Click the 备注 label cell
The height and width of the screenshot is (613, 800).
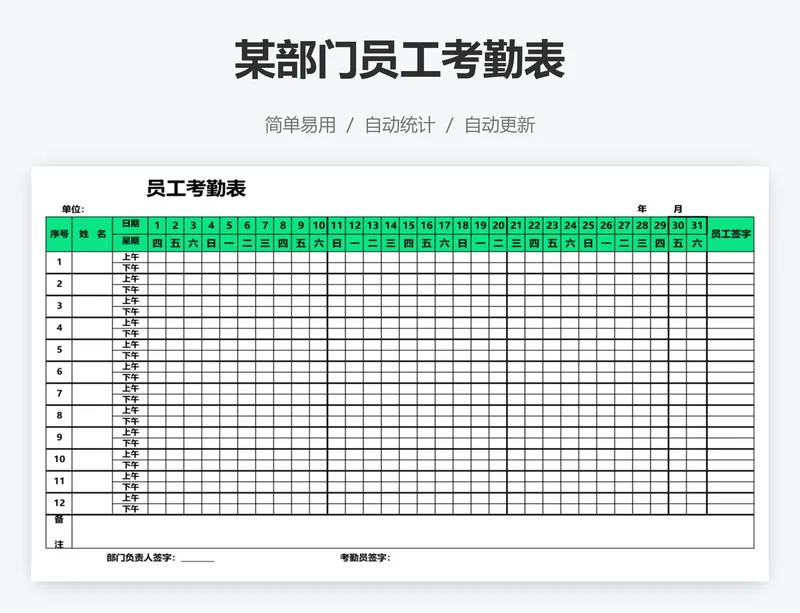coord(59,532)
